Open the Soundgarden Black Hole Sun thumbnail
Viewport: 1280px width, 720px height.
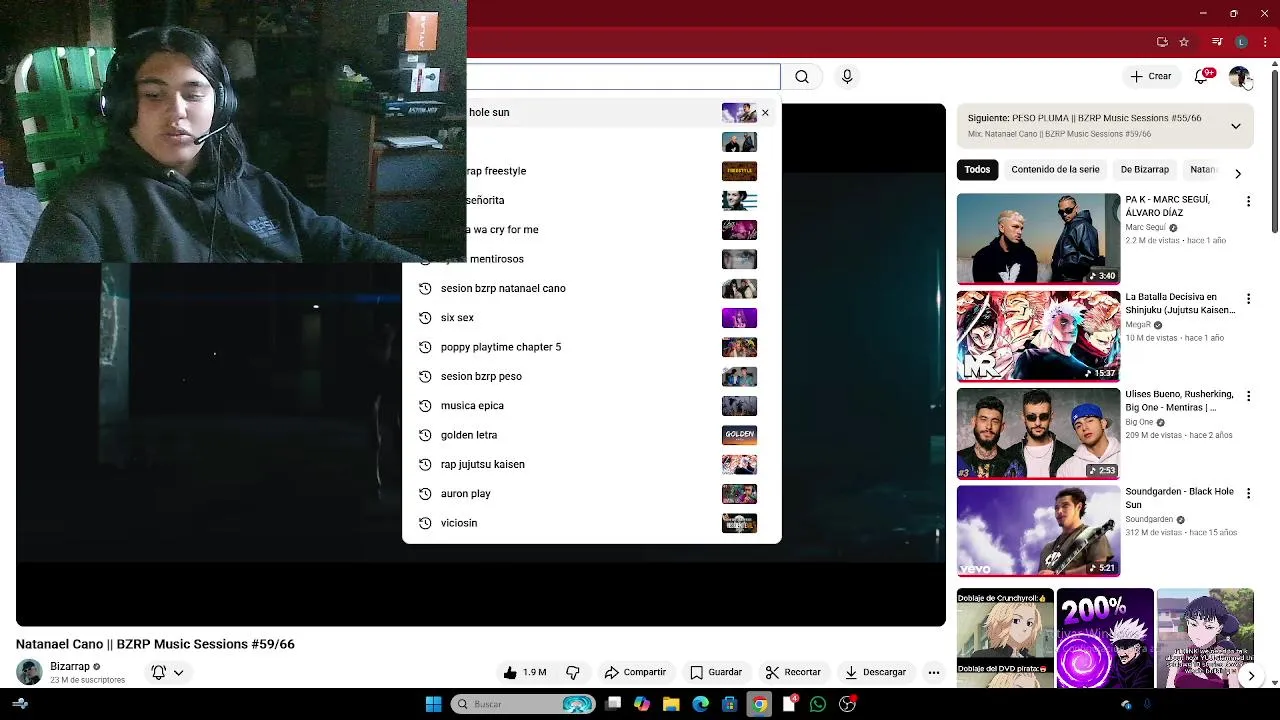(x=1038, y=531)
